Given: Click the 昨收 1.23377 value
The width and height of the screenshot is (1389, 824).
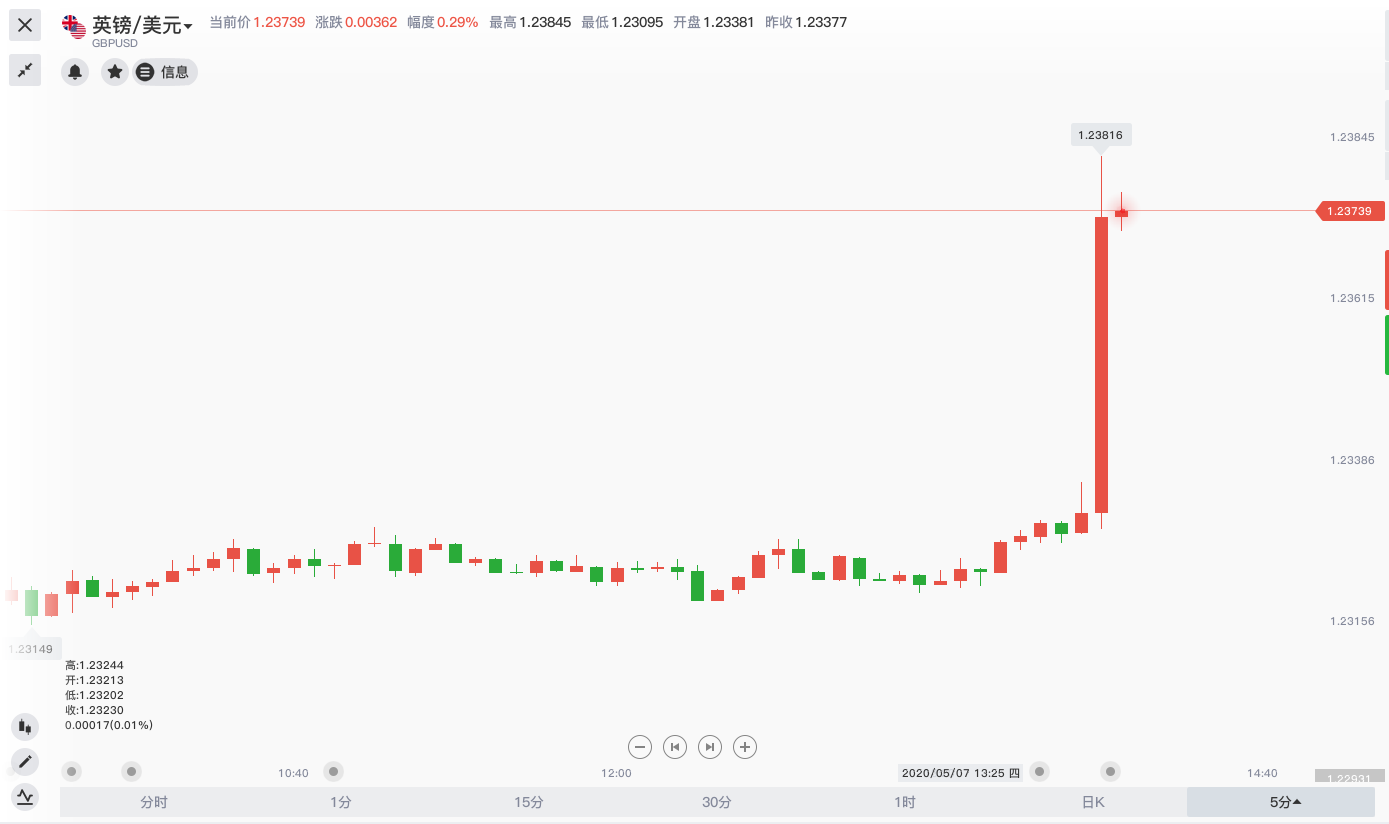Looking at the screenshot, I should (x=821, y=22).
